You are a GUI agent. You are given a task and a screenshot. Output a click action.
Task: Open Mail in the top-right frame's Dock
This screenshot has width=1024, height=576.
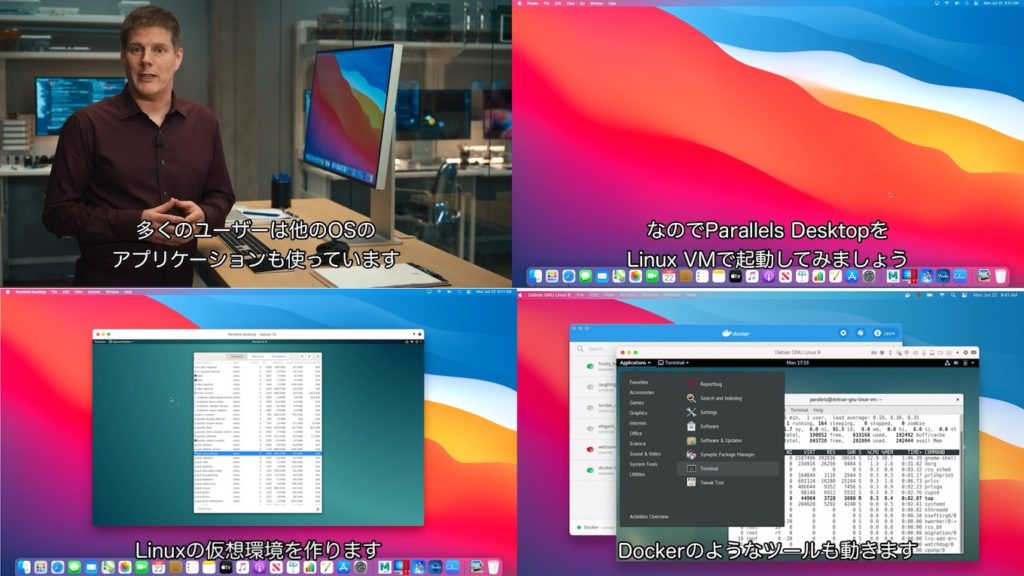point(601,276)
